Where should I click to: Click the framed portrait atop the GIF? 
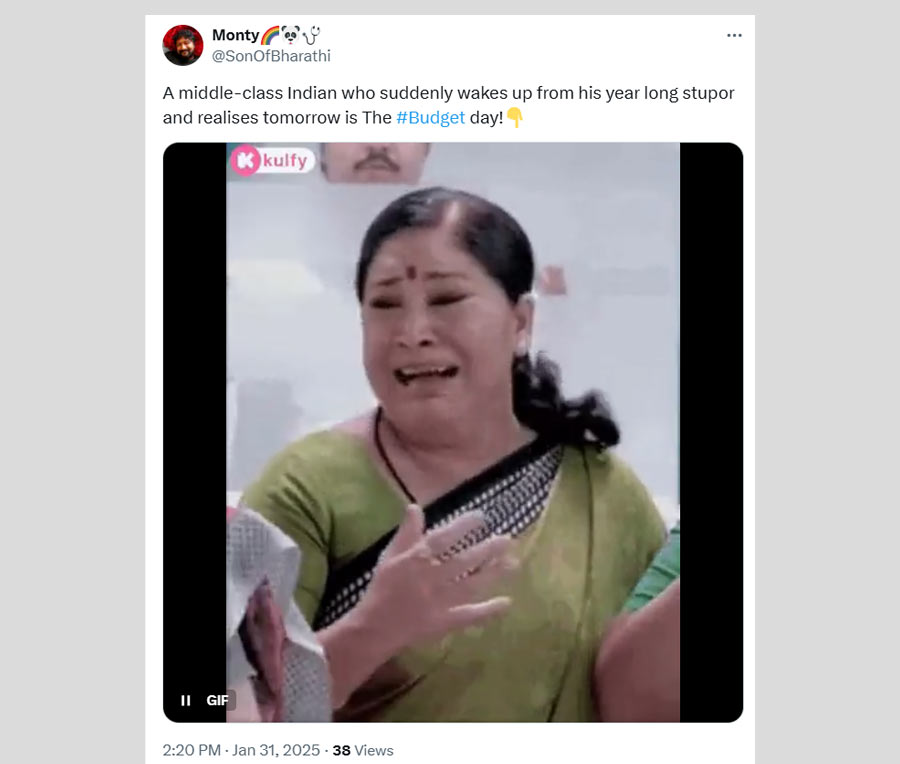point(375,161)
